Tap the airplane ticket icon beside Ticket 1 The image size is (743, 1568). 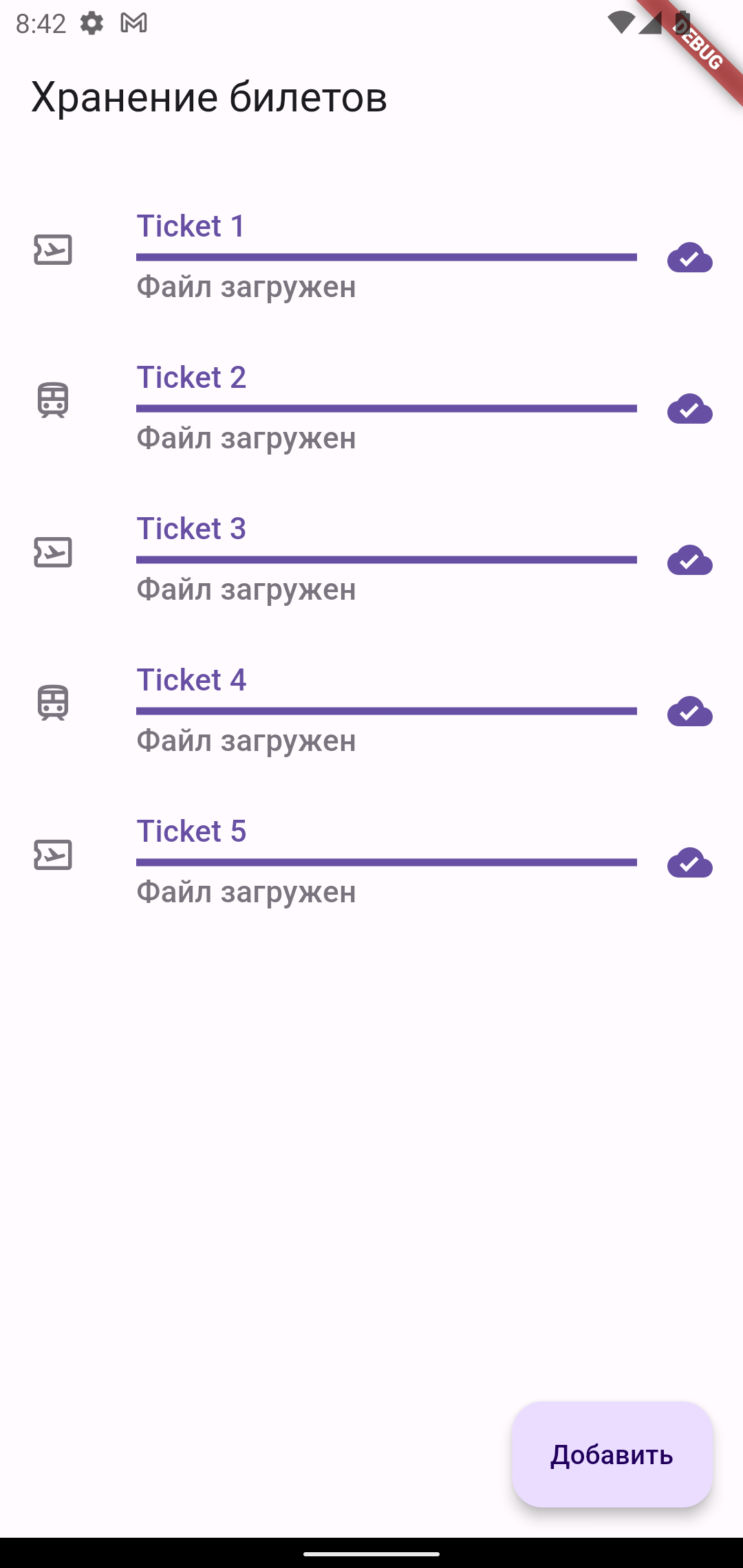(53, 250)
